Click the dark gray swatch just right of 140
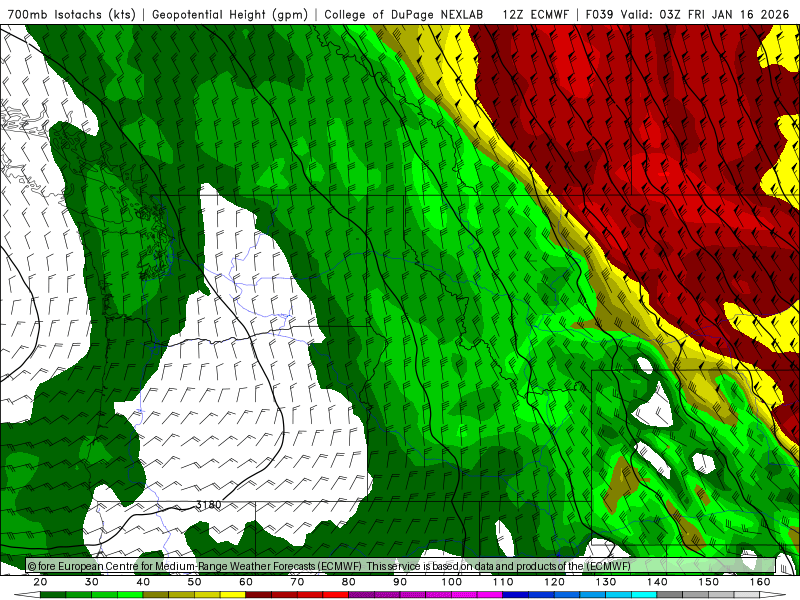 pyautogui.click(x=670, y=595)
